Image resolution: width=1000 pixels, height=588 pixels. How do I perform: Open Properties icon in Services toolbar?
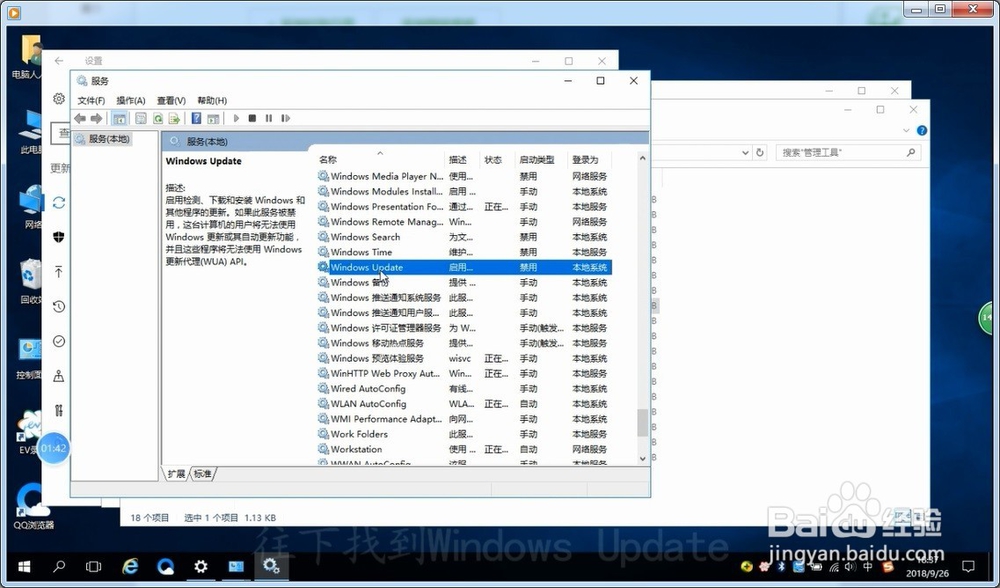[141, 119]
